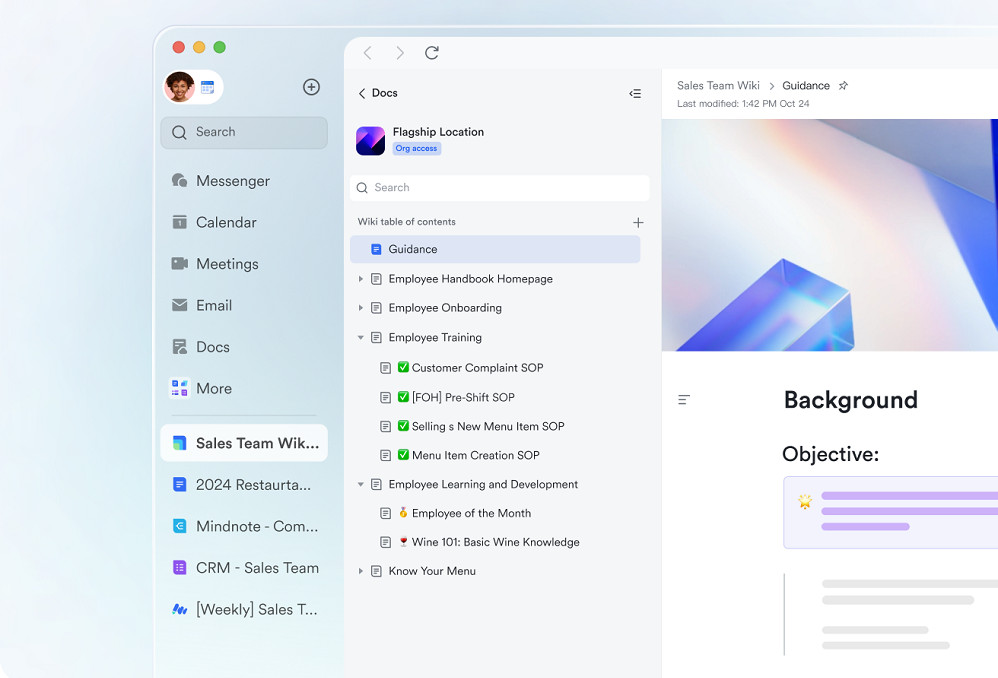Pin the Guidance page using pin icon
998x678 pixels.
tap(843, 86)
